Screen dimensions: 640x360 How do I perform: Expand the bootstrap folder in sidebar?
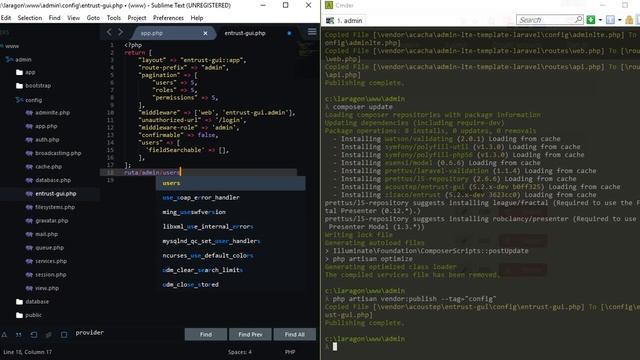[x=33, y=86]
